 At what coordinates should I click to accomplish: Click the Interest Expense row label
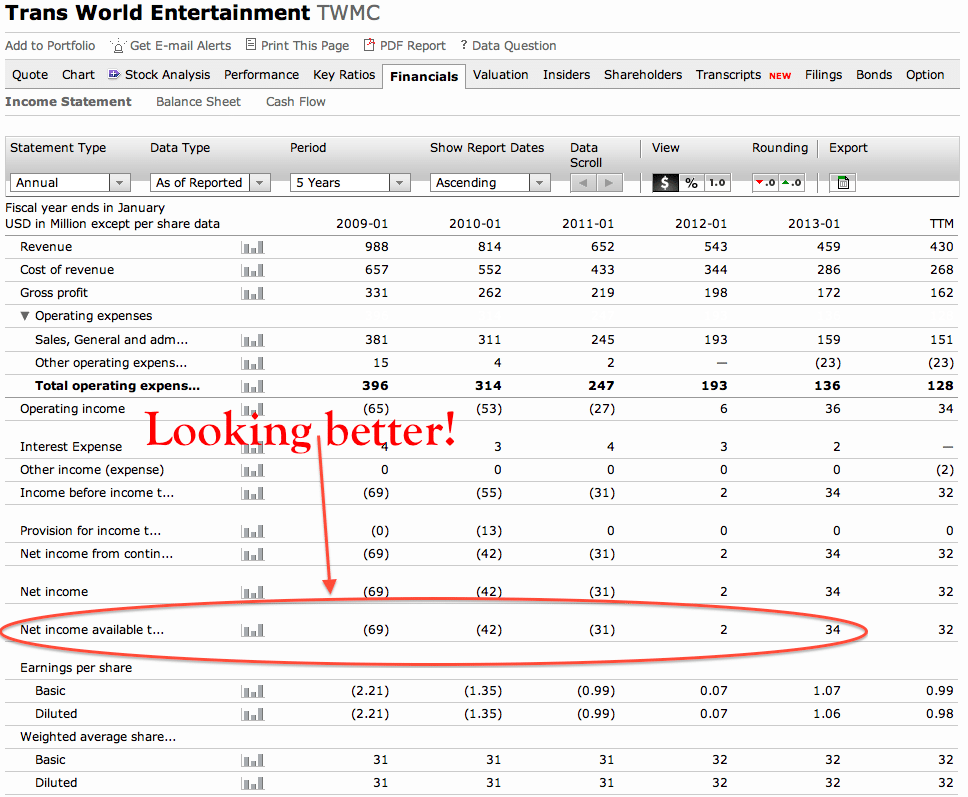[71, 446]
